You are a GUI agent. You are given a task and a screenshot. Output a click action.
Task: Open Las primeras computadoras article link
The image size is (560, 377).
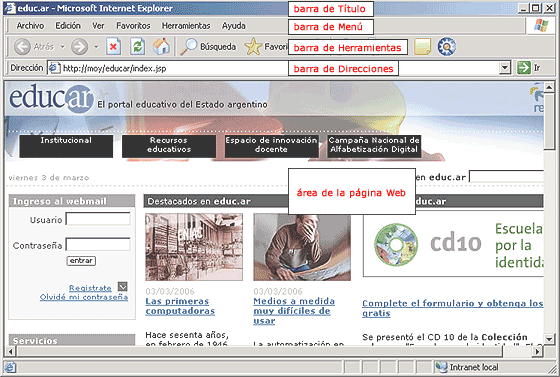[x=180, y=306]
